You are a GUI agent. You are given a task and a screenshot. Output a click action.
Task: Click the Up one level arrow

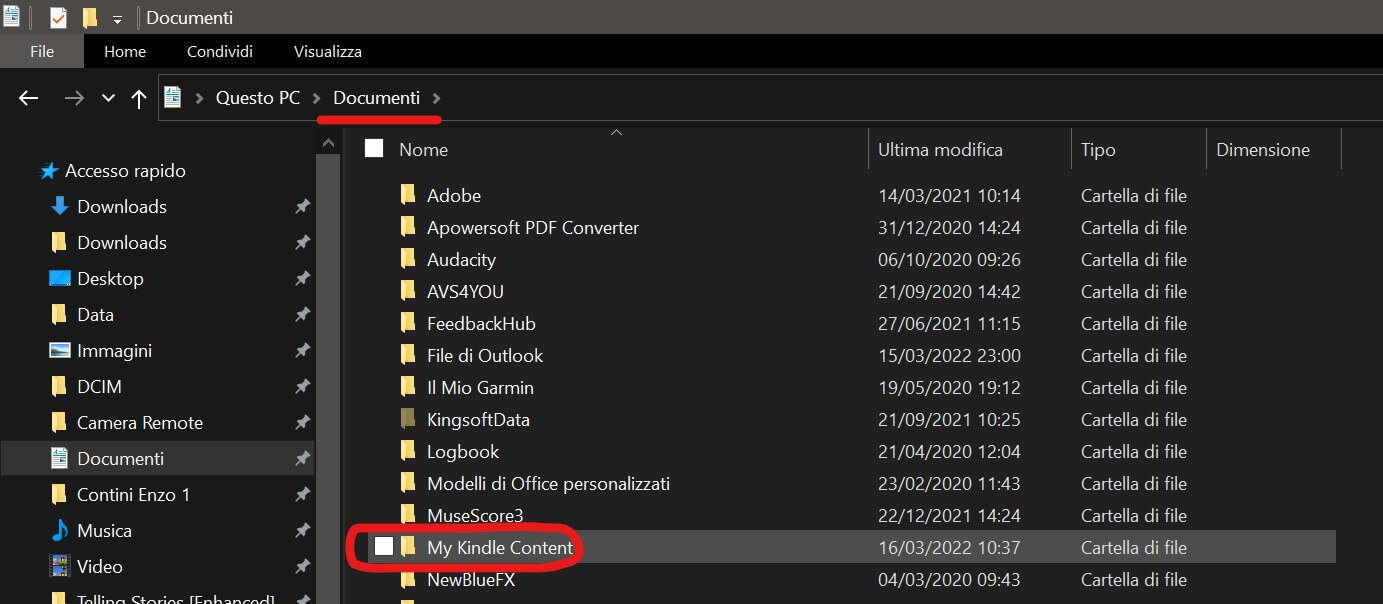(x=139, y=98)
